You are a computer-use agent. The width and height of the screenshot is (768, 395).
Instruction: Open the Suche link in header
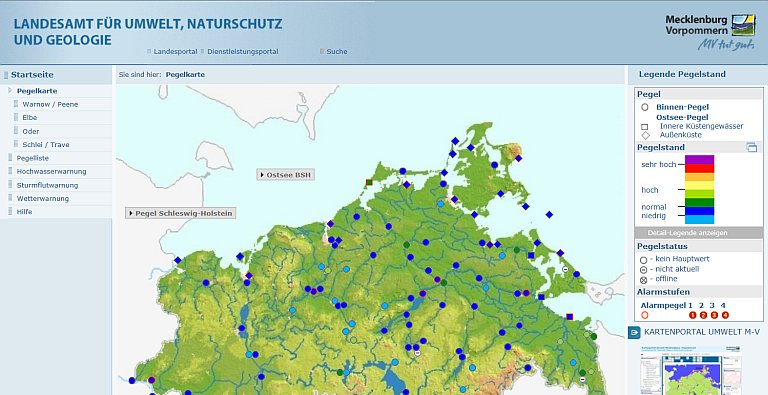(336, 51)
